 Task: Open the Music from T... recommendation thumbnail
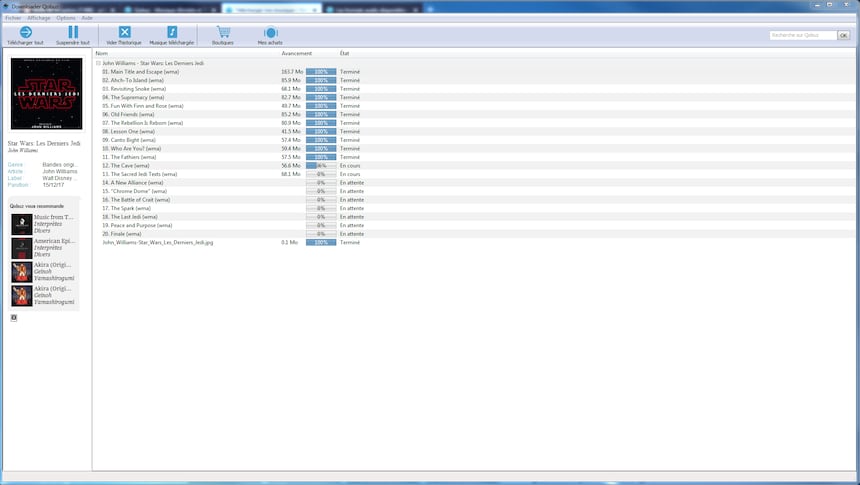coord(22,224)
